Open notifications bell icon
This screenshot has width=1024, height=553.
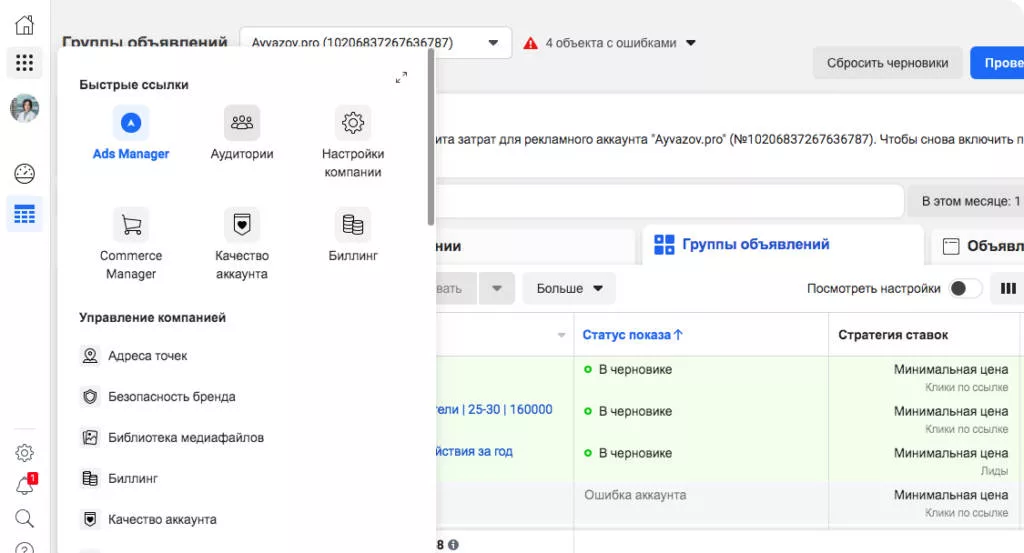point(25,485)
